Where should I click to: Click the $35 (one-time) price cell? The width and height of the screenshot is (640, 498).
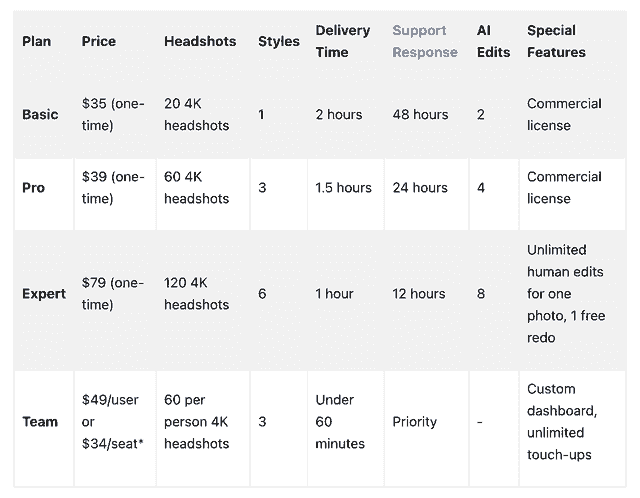[113, 114]
